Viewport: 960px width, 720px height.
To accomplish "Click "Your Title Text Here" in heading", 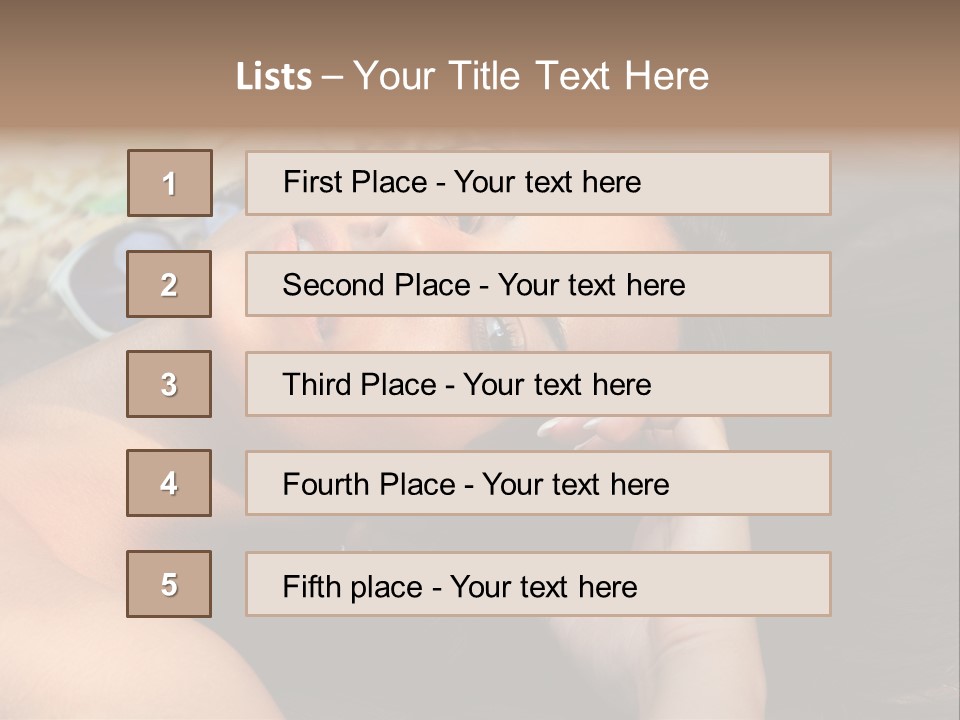I will pyautogui.click(x=531, y=76).
